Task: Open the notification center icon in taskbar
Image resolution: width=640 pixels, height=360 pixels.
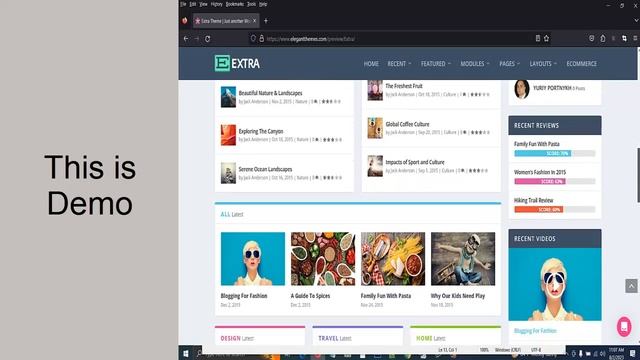Action: click(x=633, y=353)
